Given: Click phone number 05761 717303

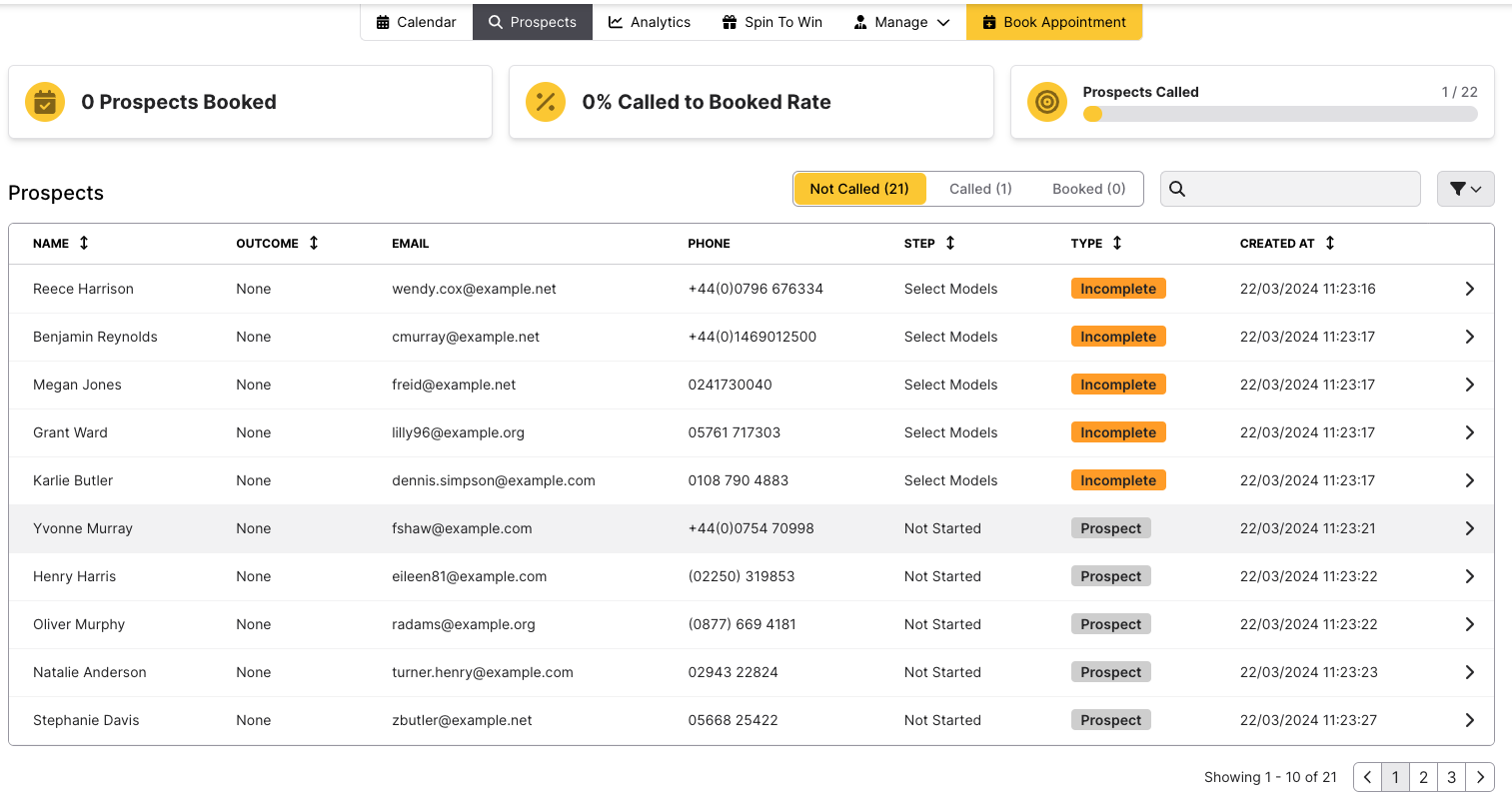Looking at the screenshot, I should (x=735, y=432).
